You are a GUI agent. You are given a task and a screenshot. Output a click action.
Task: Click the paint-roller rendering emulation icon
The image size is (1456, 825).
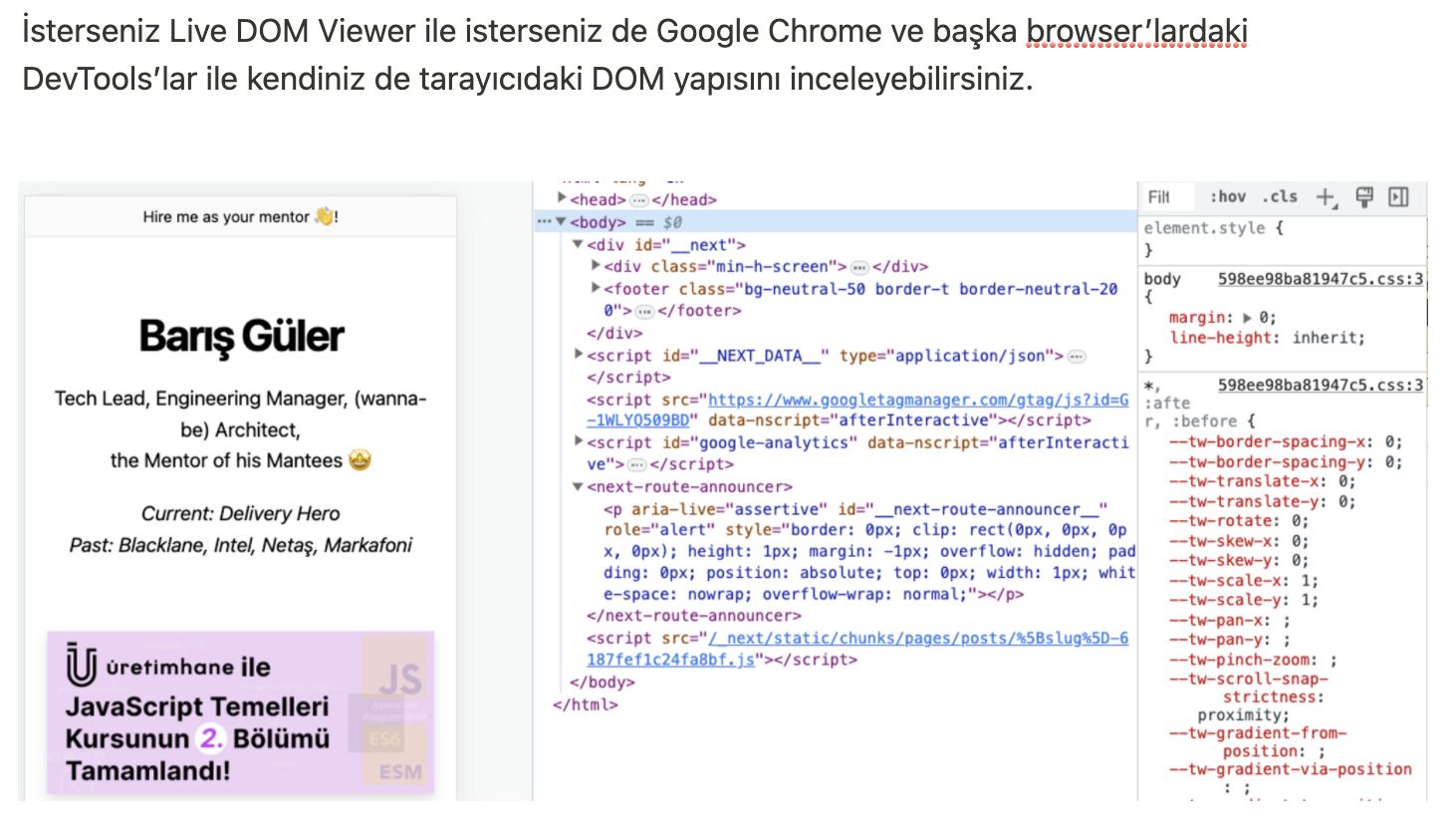pos(1364,196)
